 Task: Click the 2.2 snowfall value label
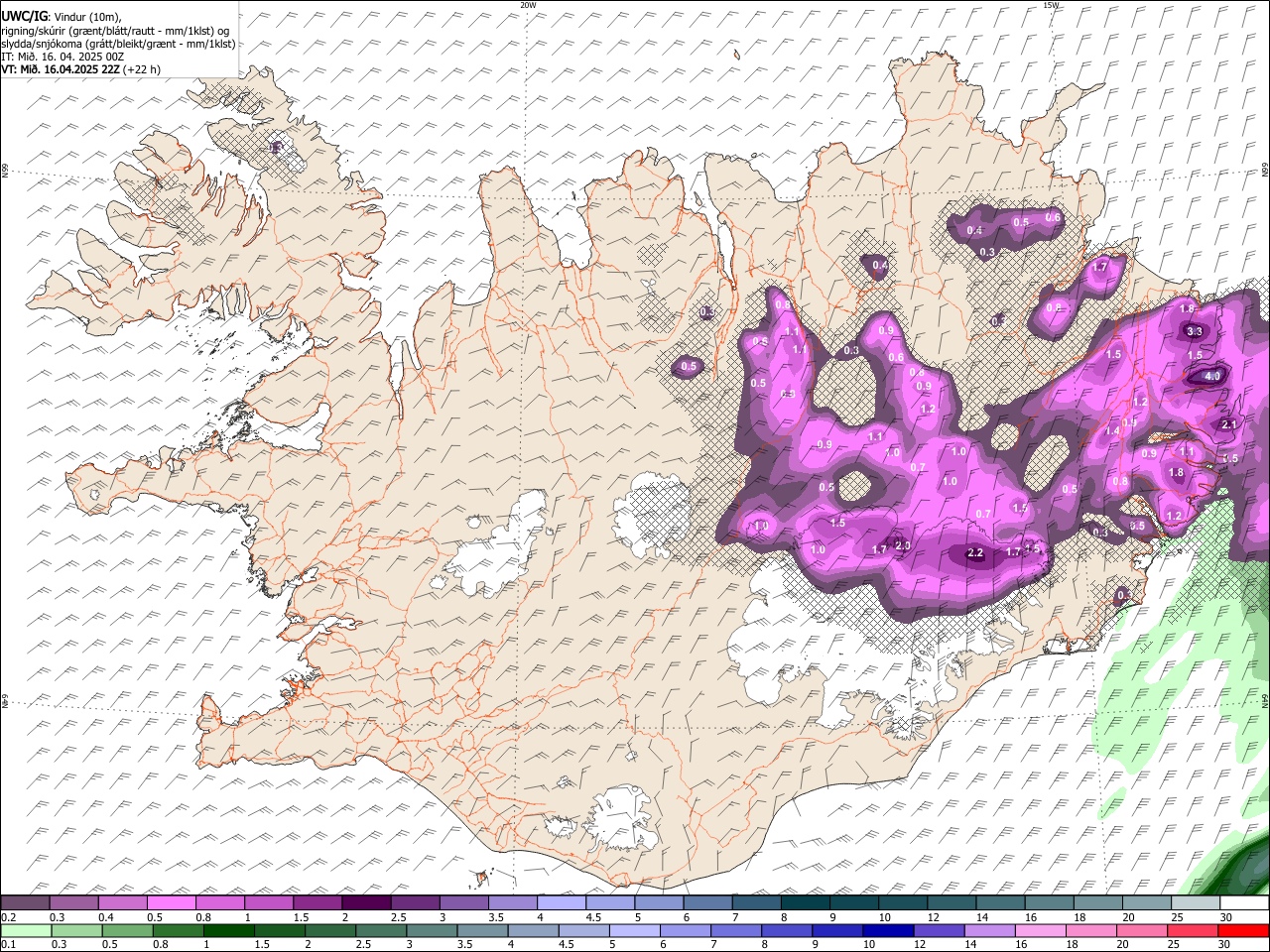(974, 552)
